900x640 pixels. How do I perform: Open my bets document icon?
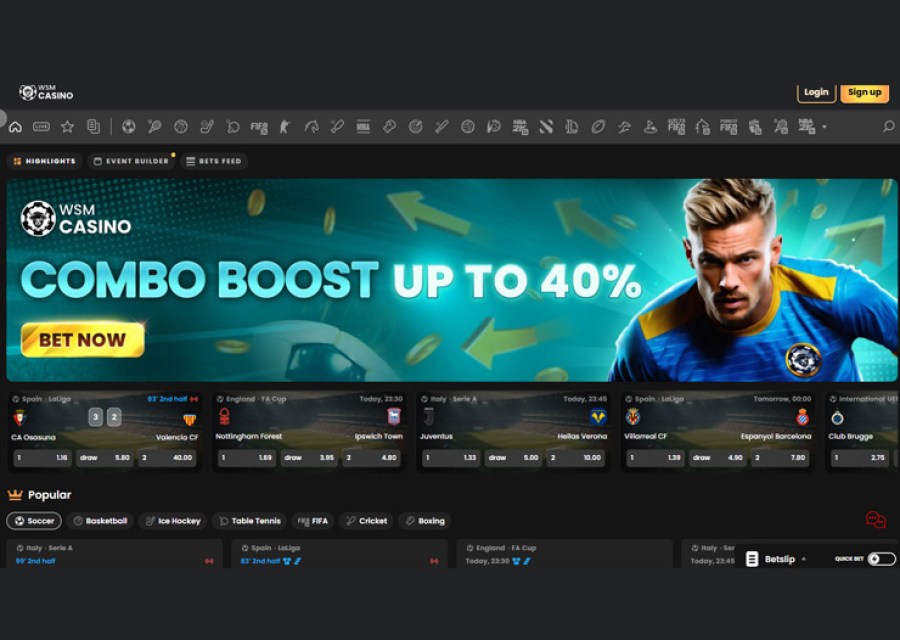(93, 127)
